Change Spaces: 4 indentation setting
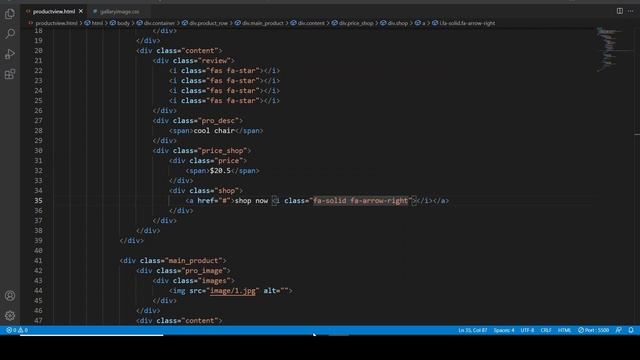The height and width of the screenshot is (360, 640). (x=504, y=330)
